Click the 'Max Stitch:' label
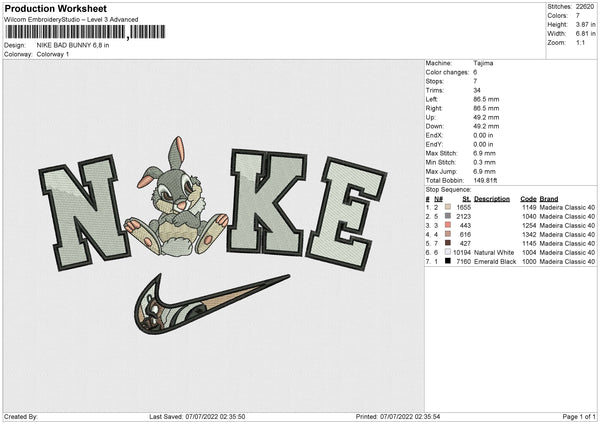The image size is (600, 424). 441,153
